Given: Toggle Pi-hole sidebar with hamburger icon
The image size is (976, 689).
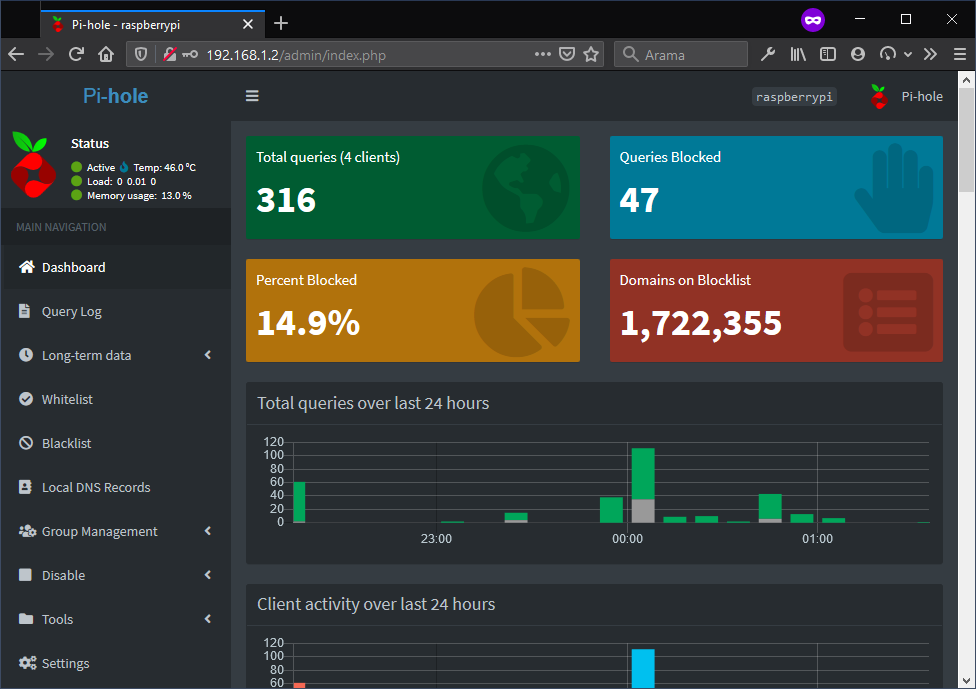Looking at the screenshot, I should coord(252,96).
